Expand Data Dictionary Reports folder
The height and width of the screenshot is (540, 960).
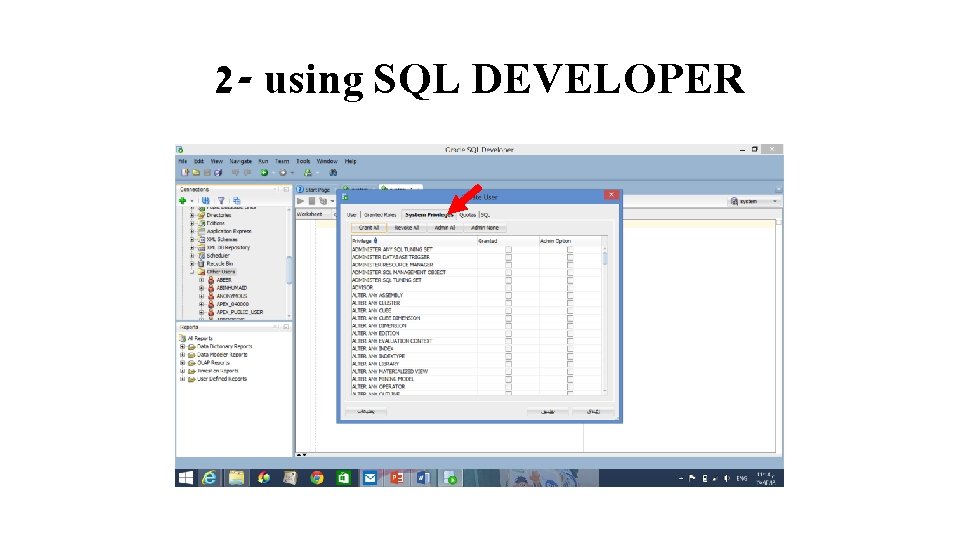182,347
